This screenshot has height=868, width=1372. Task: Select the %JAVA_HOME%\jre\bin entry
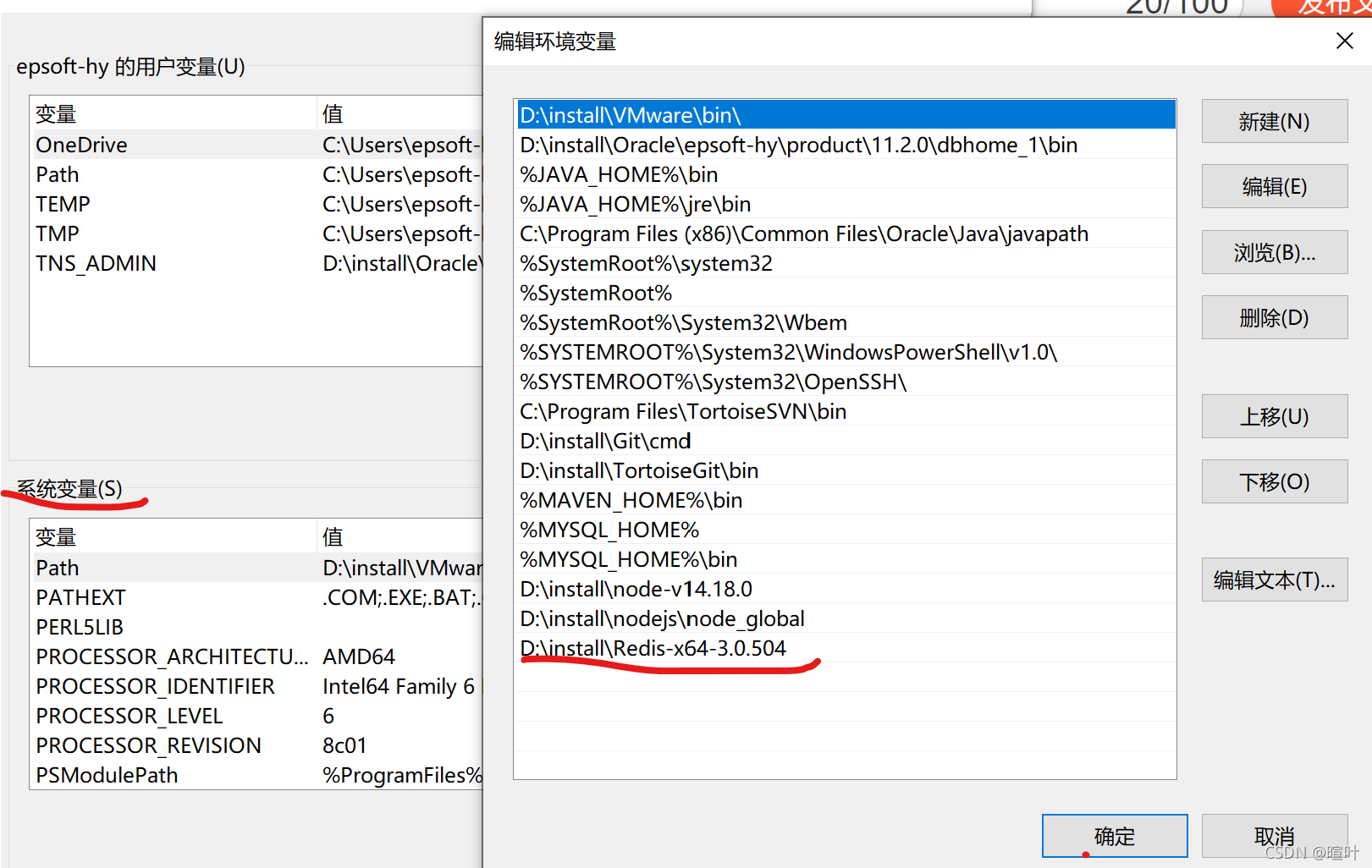(x=846, y=204)
